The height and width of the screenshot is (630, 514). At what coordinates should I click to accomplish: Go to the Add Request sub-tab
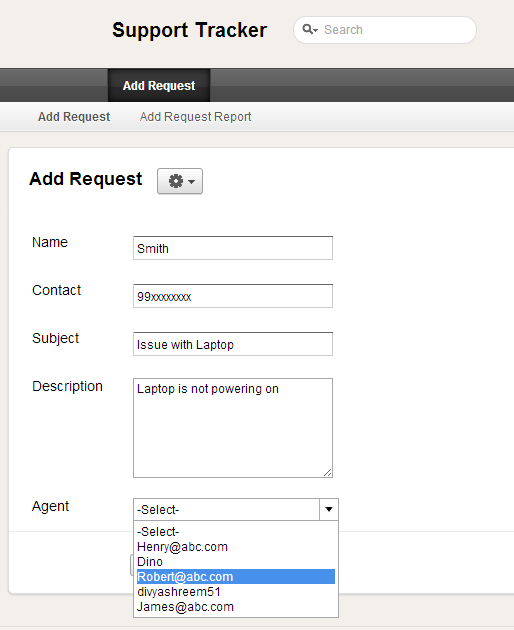click(x=74, y=117)
